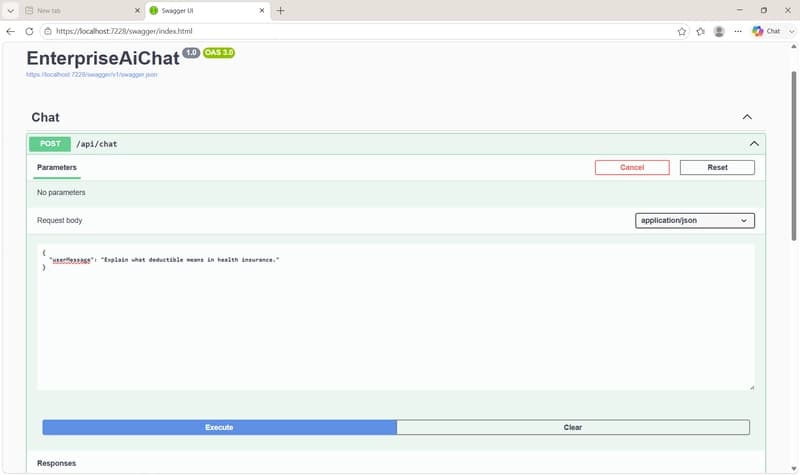Select the Parameters tab
This screenshot has width=800, height=475.
pos(57,167)
